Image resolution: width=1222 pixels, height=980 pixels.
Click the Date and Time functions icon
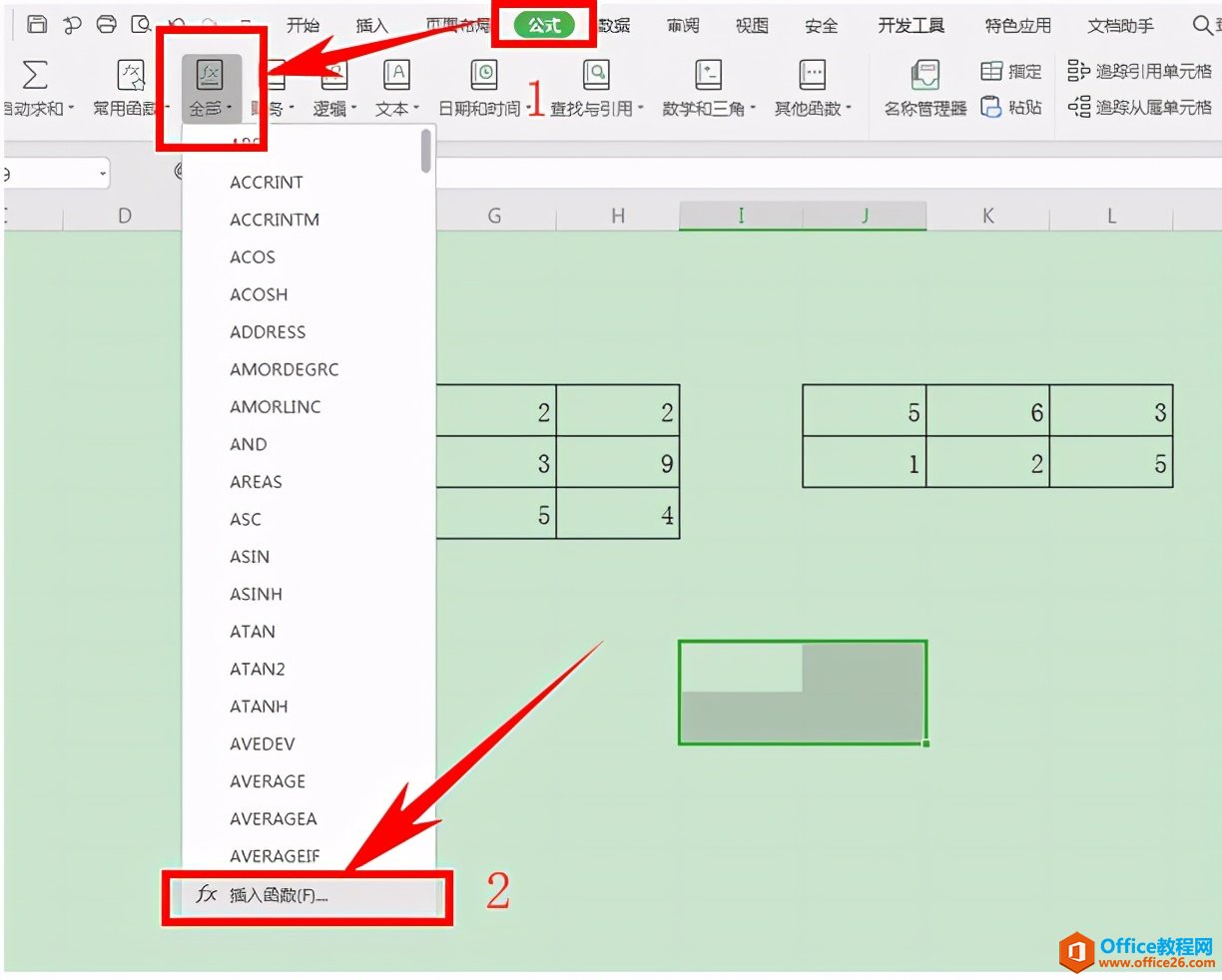point(483,75)
